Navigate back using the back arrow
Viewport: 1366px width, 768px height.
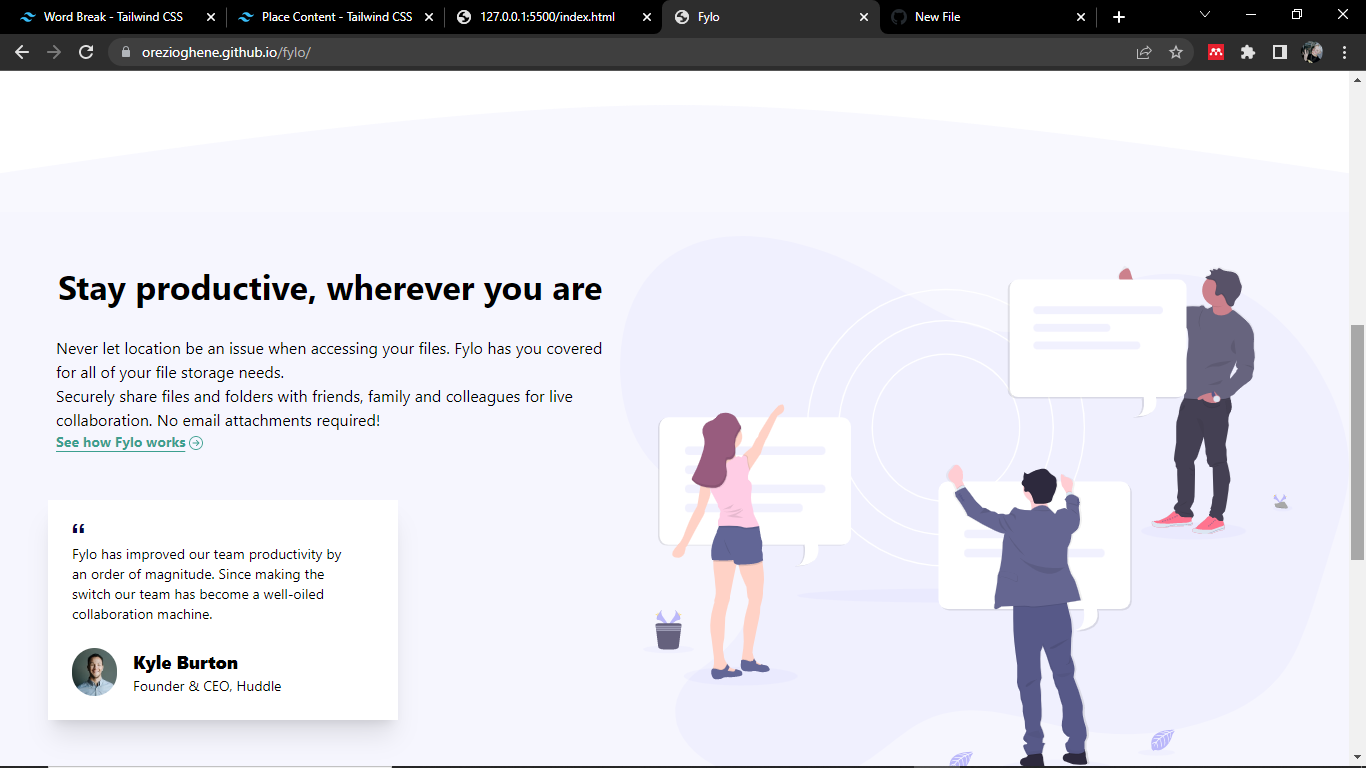(x=22, y=51)
